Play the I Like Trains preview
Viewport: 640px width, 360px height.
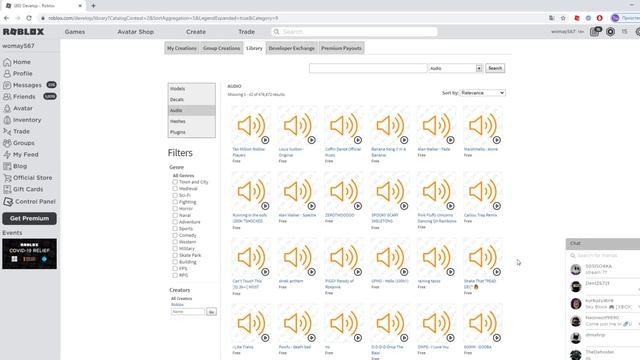[x=265, y=338]
